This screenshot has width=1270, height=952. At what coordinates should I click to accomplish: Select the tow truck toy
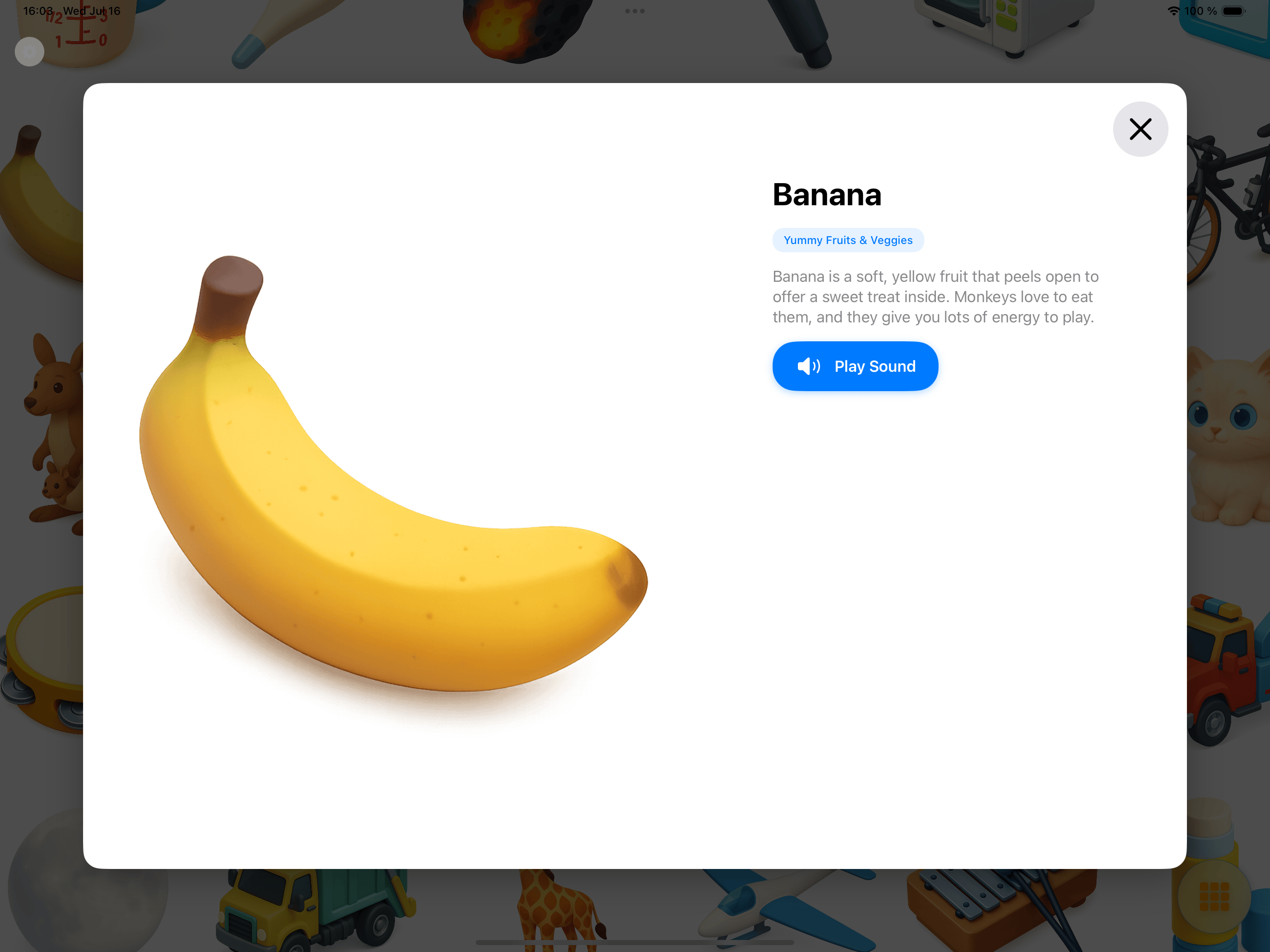click(x=1228, y=668)
